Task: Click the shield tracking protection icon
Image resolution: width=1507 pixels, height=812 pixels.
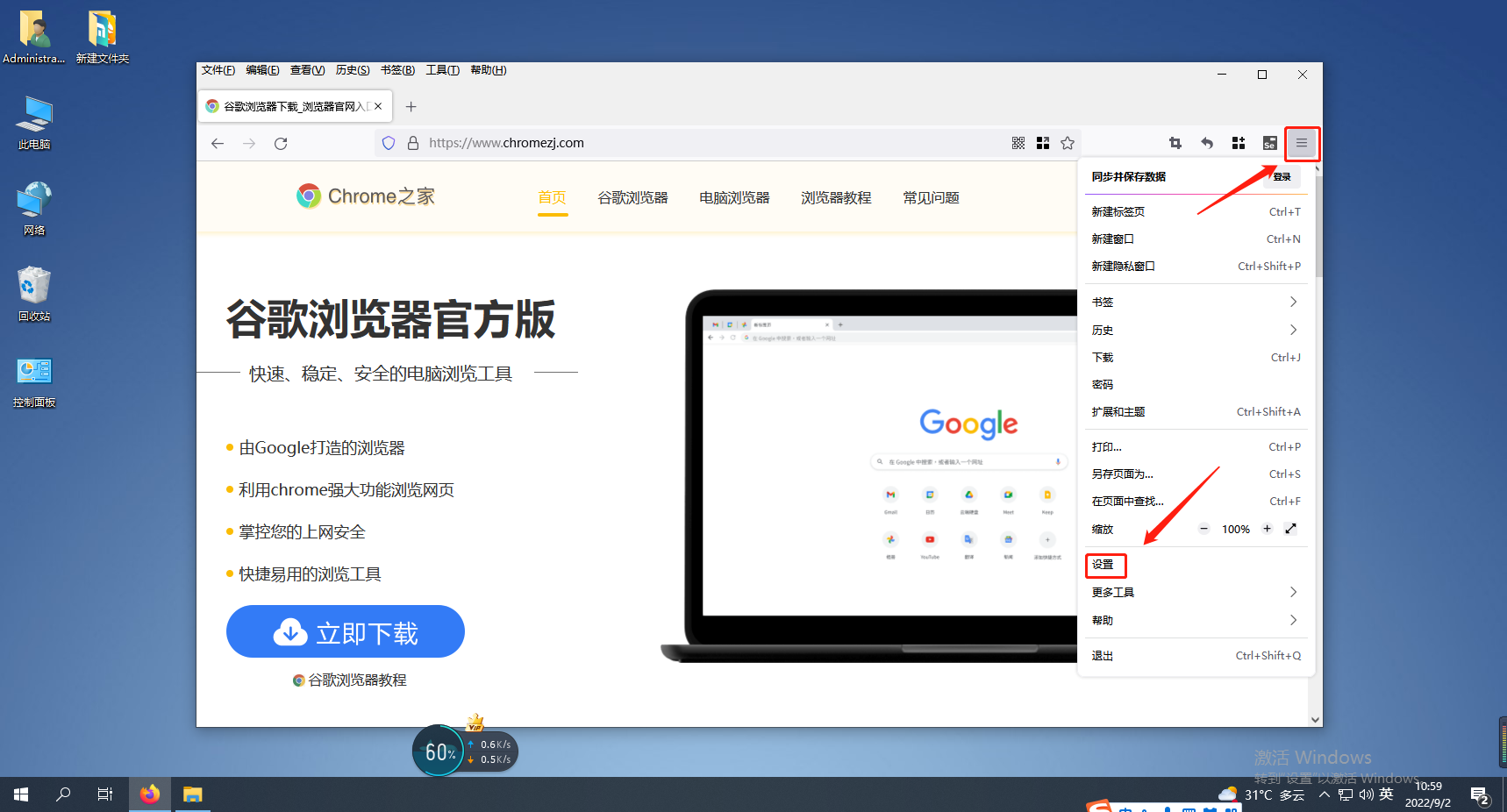Action: click(x=389, y=143)
